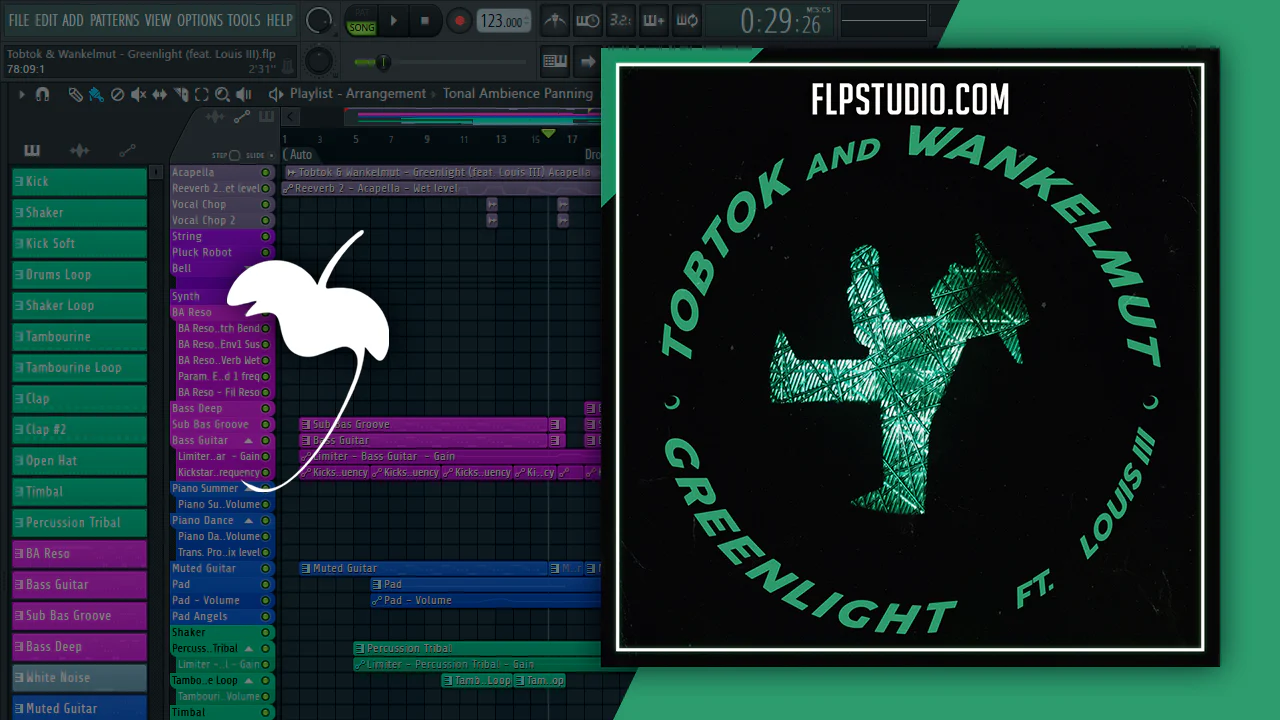Click the red Record button

[x=459, y=20]
